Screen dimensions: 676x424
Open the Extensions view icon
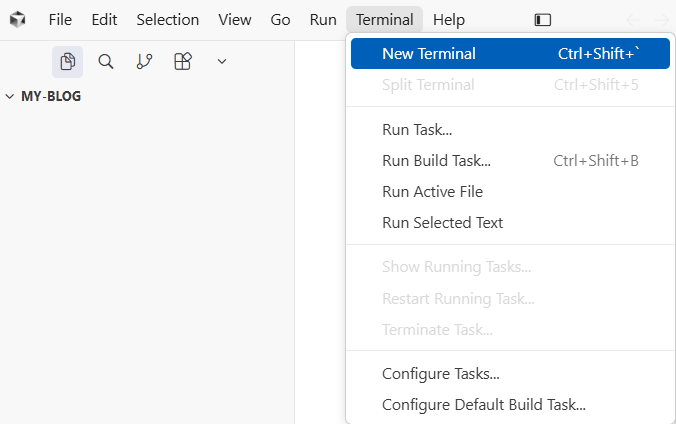[x=182, y=62]
